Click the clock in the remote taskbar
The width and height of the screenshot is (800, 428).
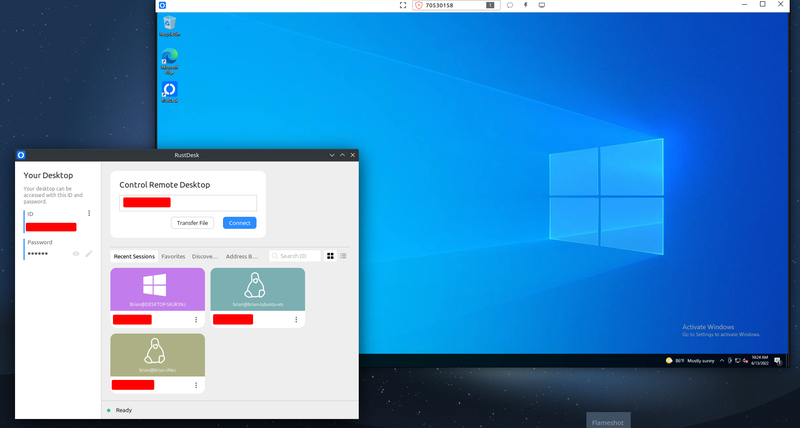[x=758, y=361]
